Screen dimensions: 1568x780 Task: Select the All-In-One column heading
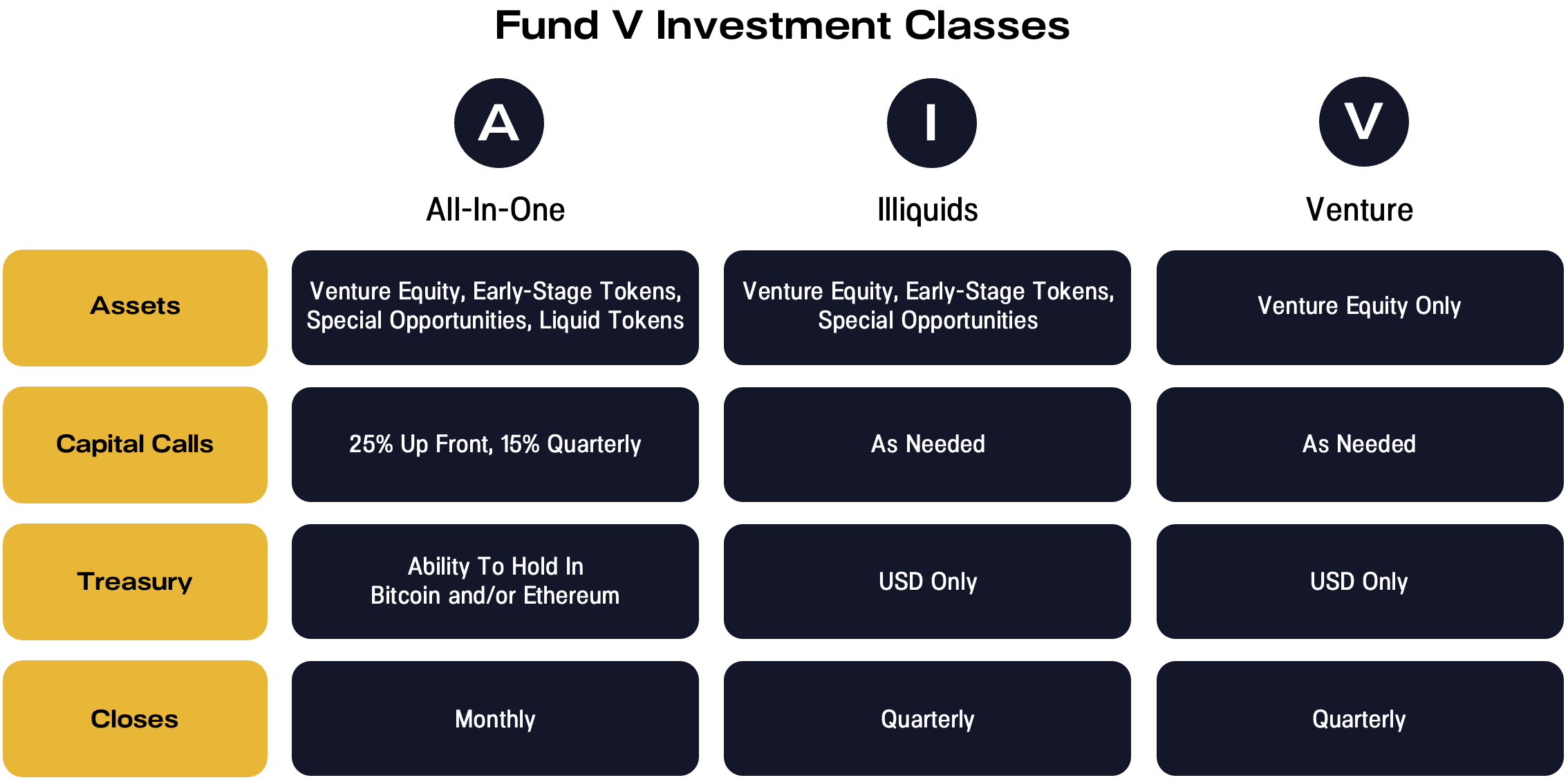coord(496,210)
